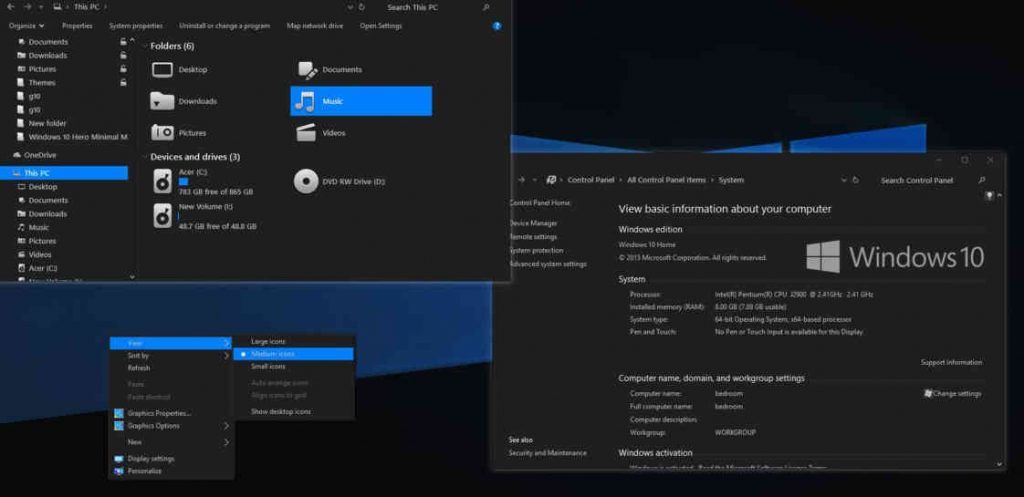Click Control Panel Home link
The height and width of the screenshot is (497, 1024).
540,203
